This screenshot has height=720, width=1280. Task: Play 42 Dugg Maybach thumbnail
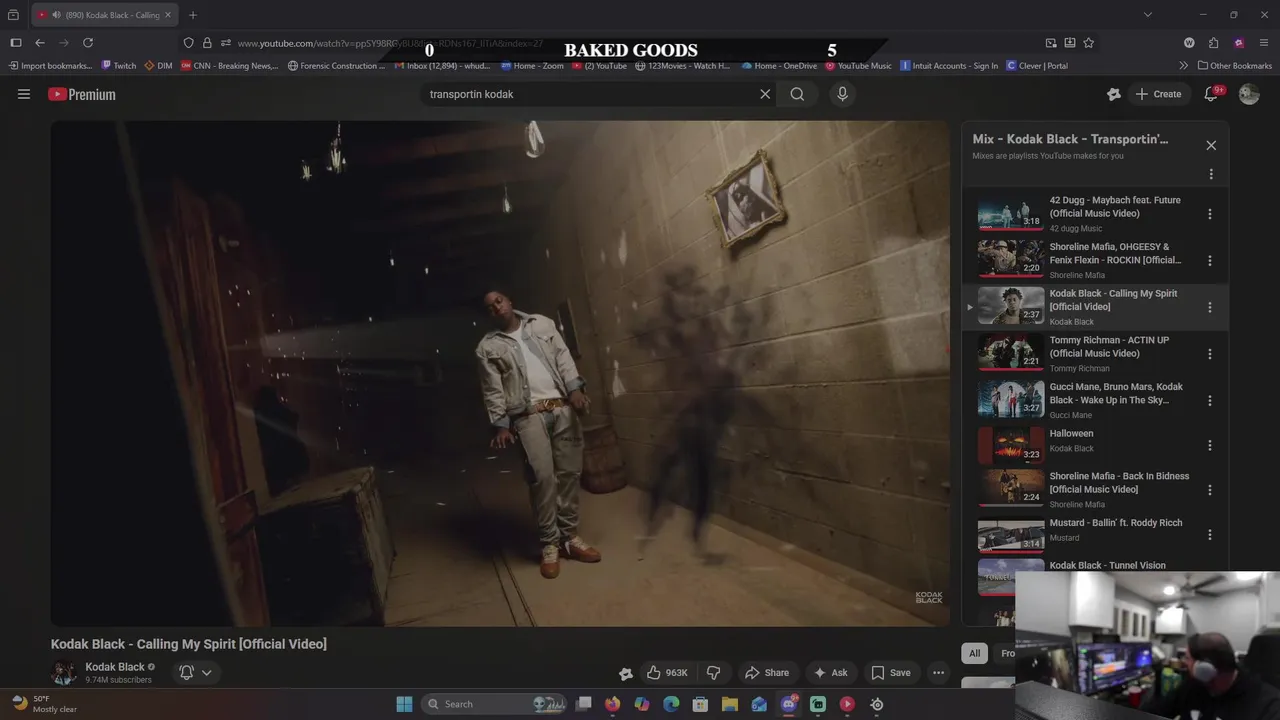(x=1010, y=214)
